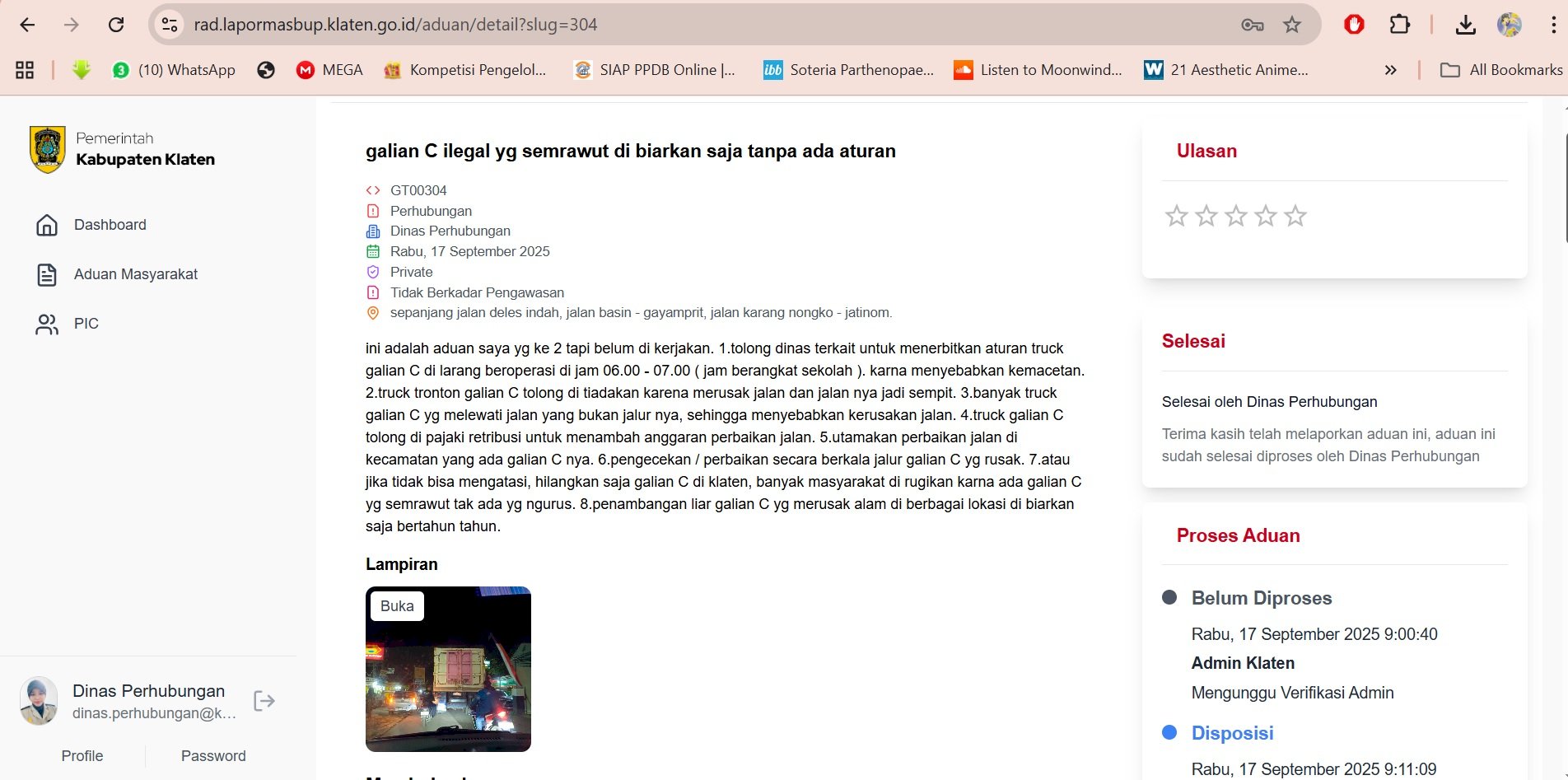
Task: Open the 21 Aesthetic Anime... bookmark
Action: point(1226,70)
